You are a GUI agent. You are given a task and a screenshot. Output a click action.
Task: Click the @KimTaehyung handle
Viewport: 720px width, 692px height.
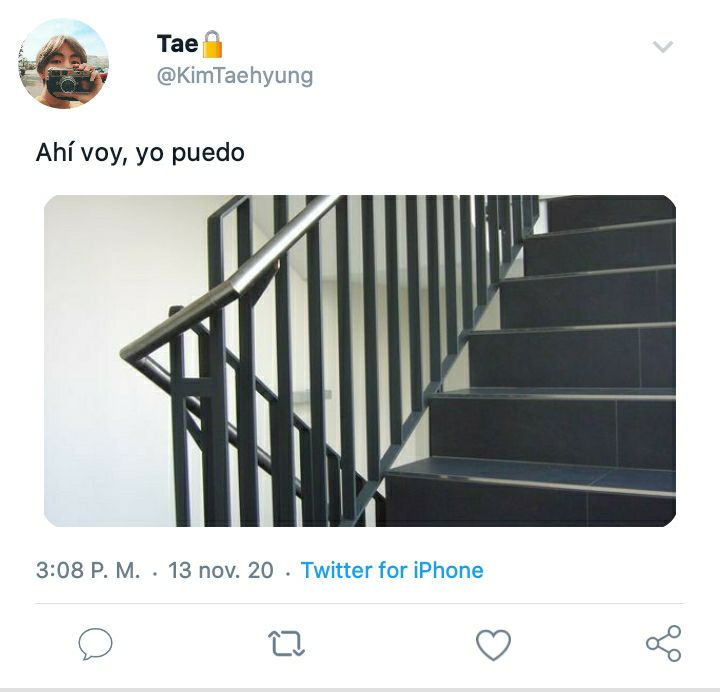235,76
